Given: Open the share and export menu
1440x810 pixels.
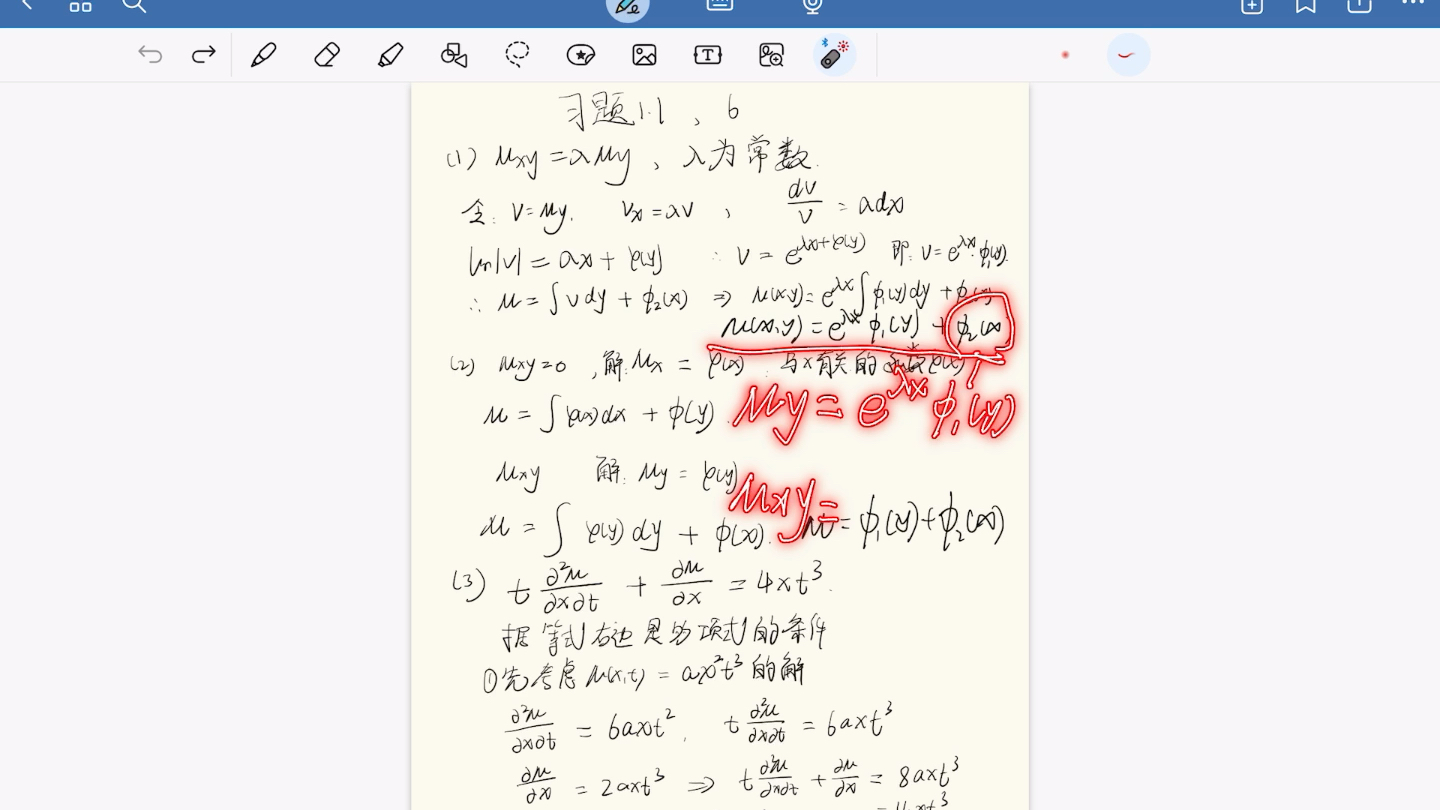Looking at the screenshot, I should tap(1359, 6).
